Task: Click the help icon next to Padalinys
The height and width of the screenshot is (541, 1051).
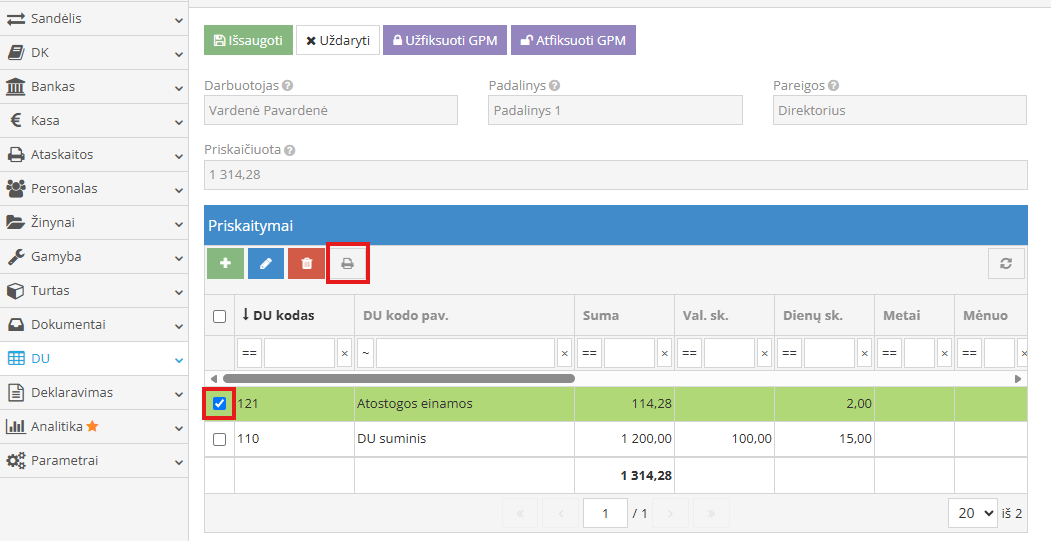Action: click(x=554, y=86)
